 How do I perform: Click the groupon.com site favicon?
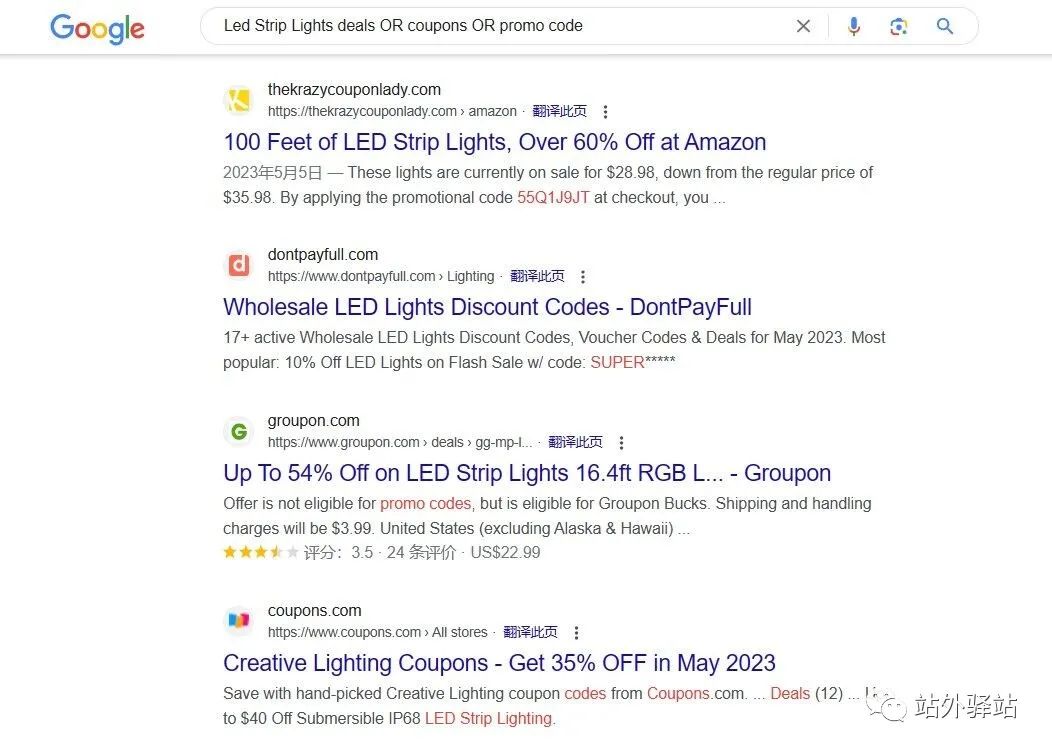pos(239,431)
